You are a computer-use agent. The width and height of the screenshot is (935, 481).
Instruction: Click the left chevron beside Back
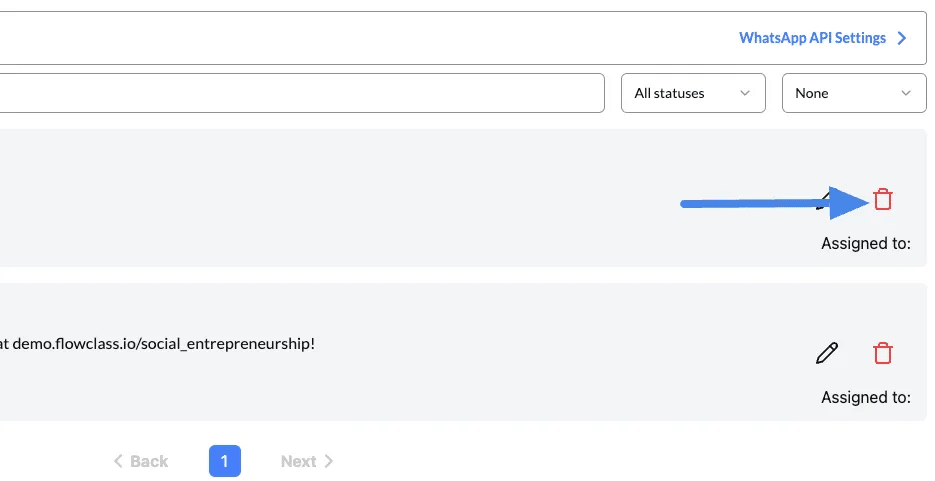pyautogui.click(x=118, y=461)
